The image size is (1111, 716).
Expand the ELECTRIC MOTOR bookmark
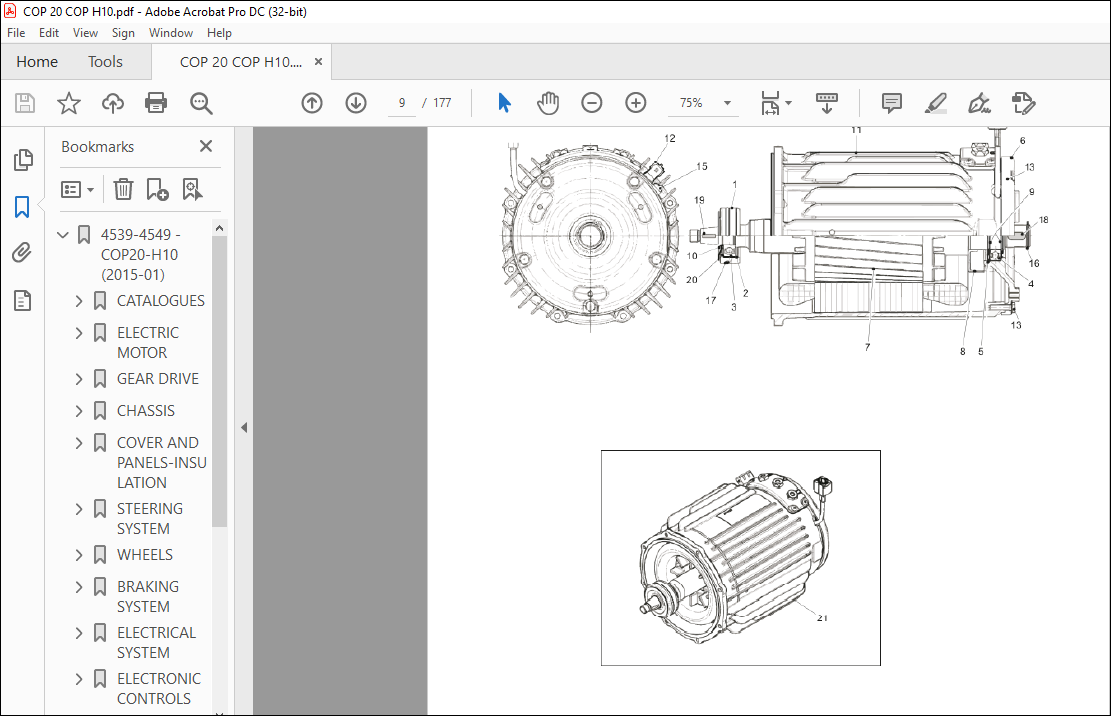[79, 333]
